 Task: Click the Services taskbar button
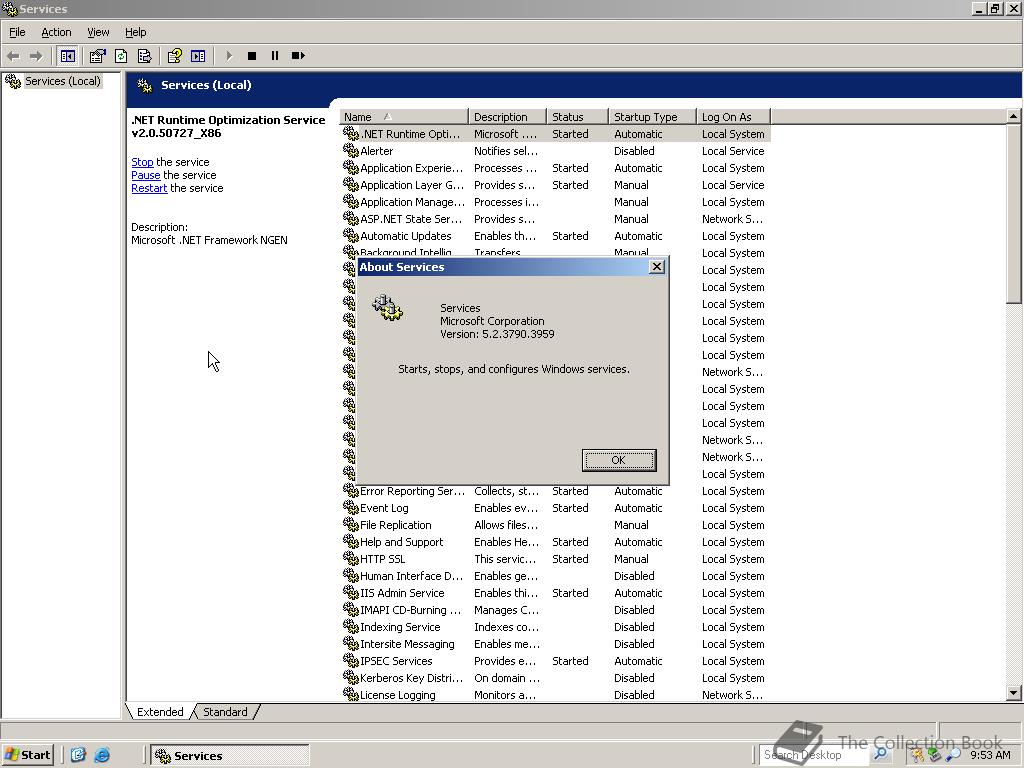(x=231, y=756)
